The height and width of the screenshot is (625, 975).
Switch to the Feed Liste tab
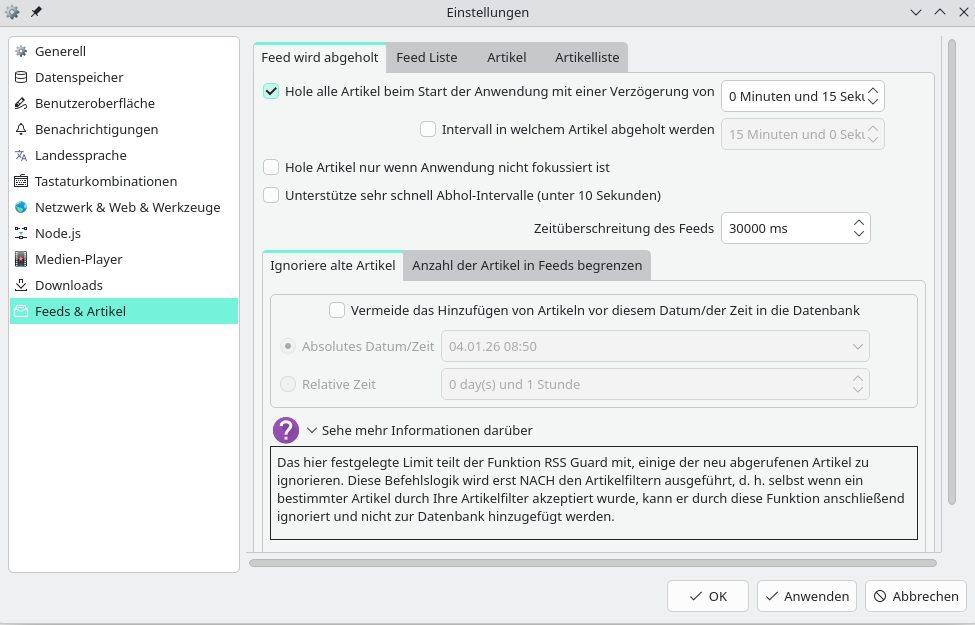[426, 57]
